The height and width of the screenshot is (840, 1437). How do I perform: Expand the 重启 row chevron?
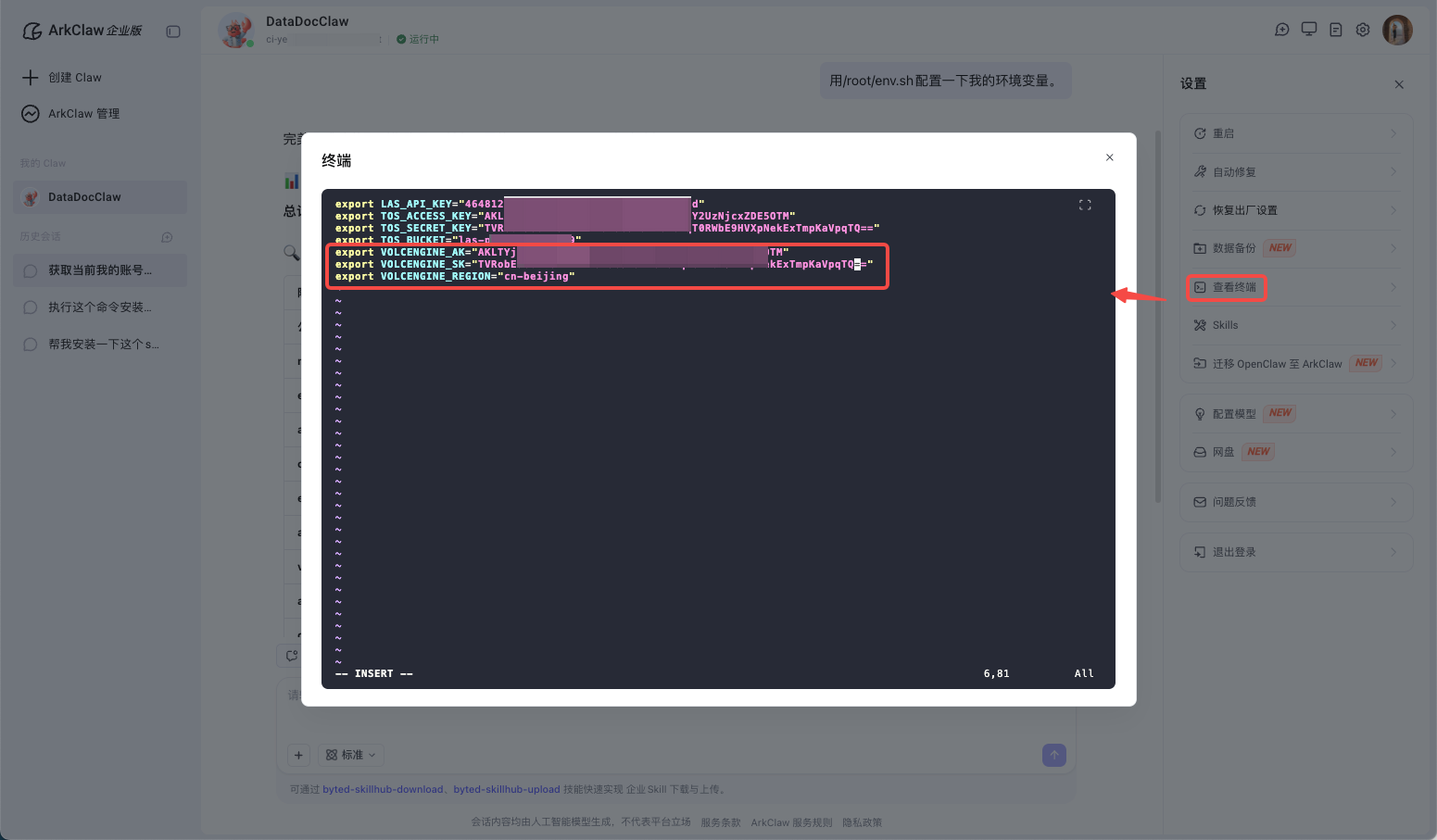(x=1393, y=133)
